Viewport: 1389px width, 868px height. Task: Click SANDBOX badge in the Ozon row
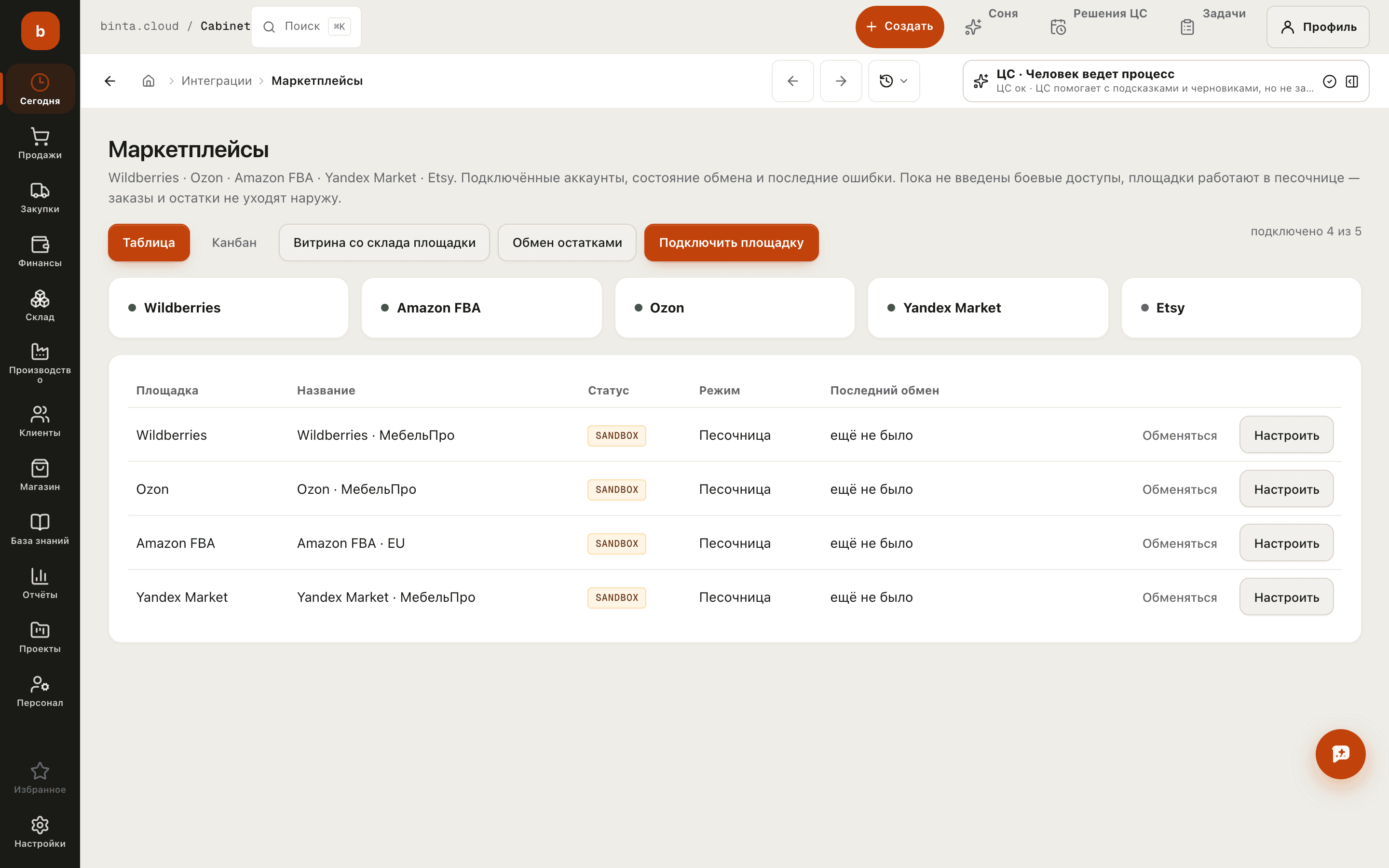click(616, 489)
